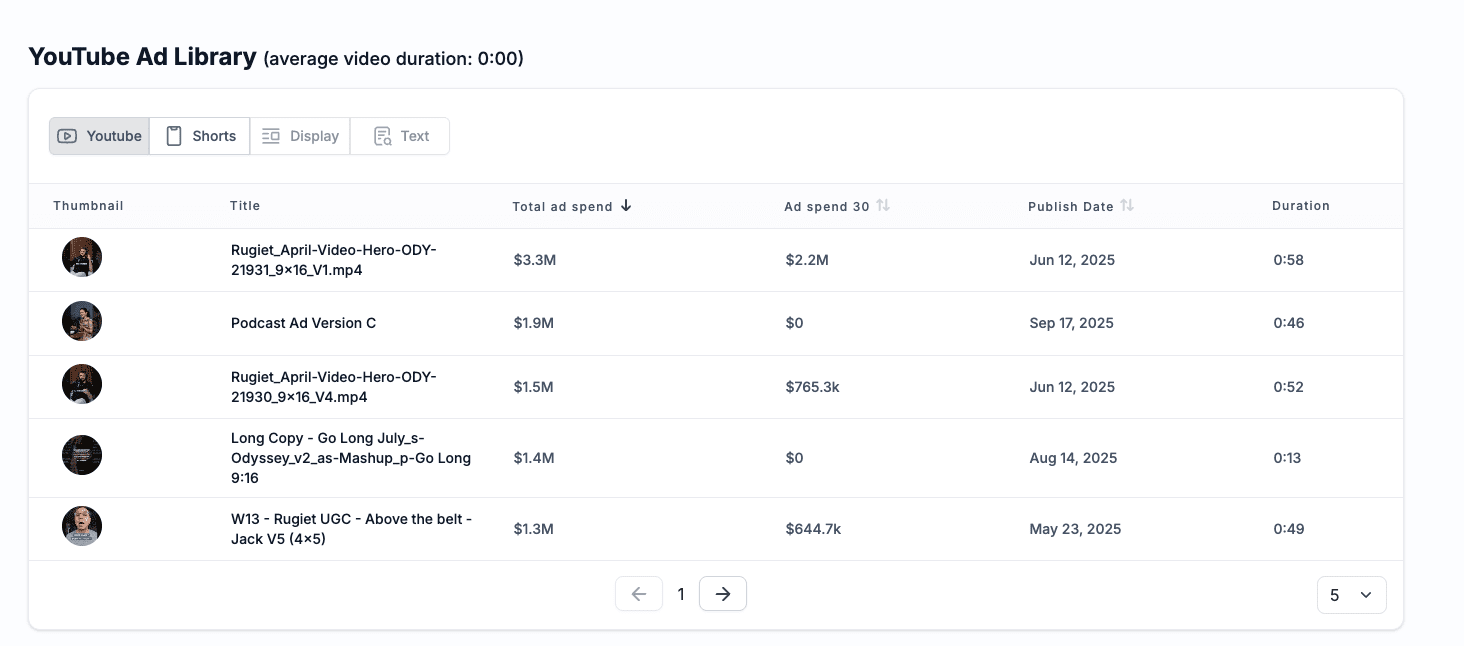
Task: Open Rugiet_April-Video-Hero-ODY-21930 V4 title
Action: click(x=334, y=387)
